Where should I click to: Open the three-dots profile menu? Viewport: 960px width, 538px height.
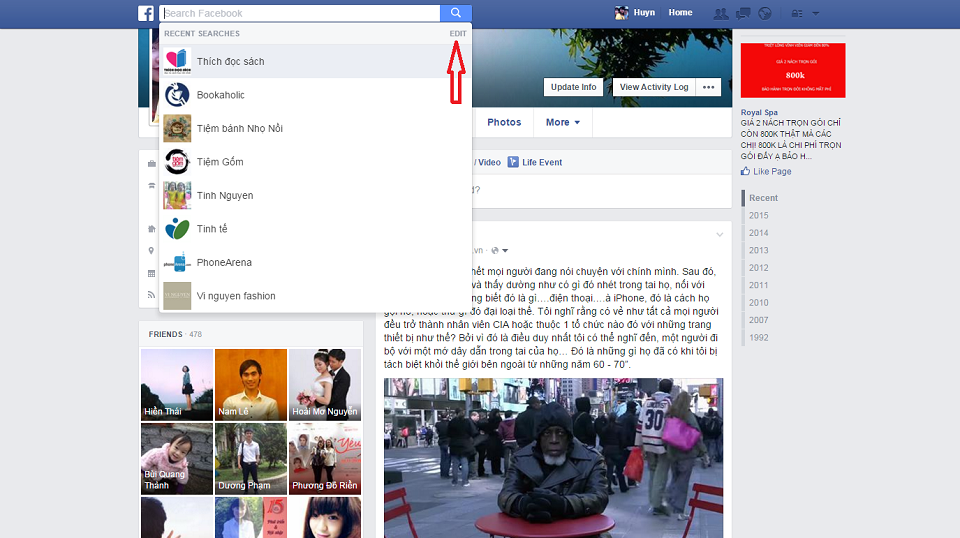708,87
